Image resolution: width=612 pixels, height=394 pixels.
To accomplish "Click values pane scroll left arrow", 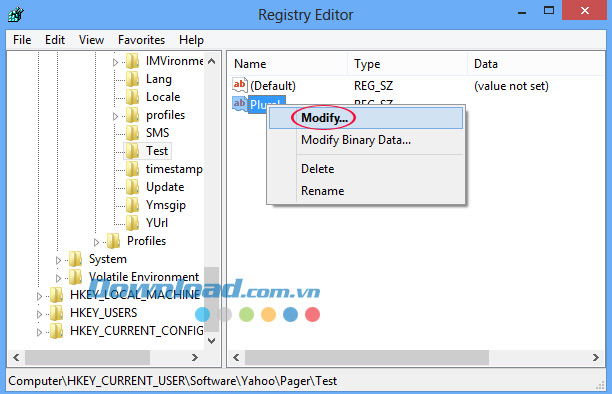I will [236, 357].
